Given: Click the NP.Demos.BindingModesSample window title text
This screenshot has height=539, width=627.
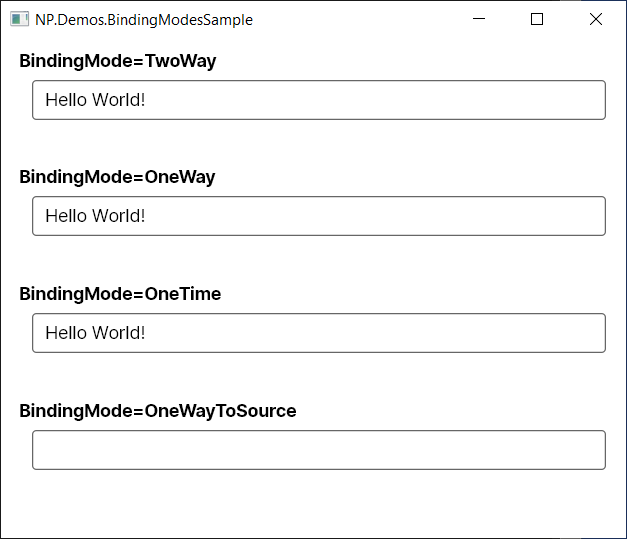Looking at the screenshot, I should 144,20.
